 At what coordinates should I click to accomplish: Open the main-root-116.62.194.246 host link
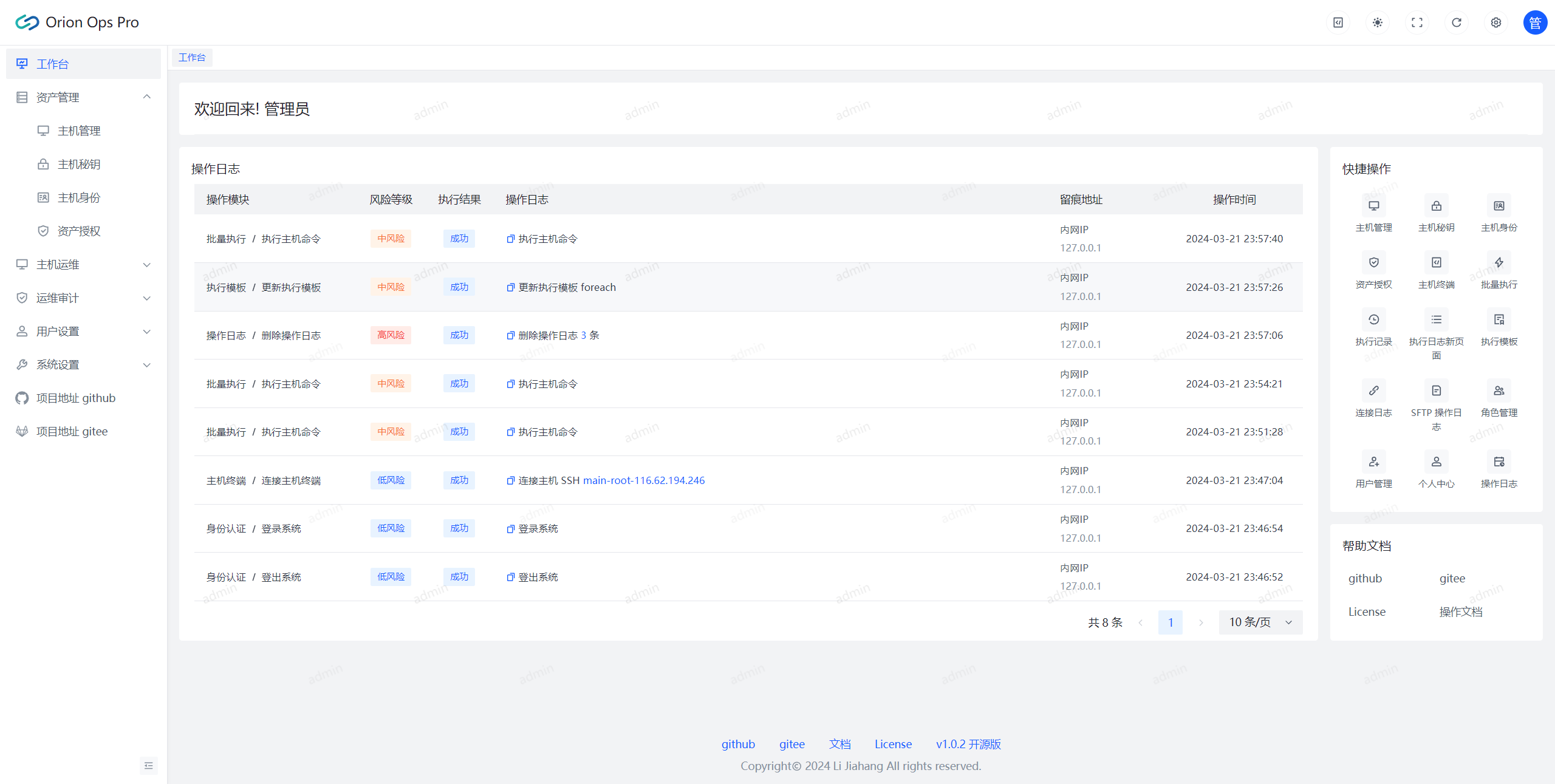tap(643, 480)
